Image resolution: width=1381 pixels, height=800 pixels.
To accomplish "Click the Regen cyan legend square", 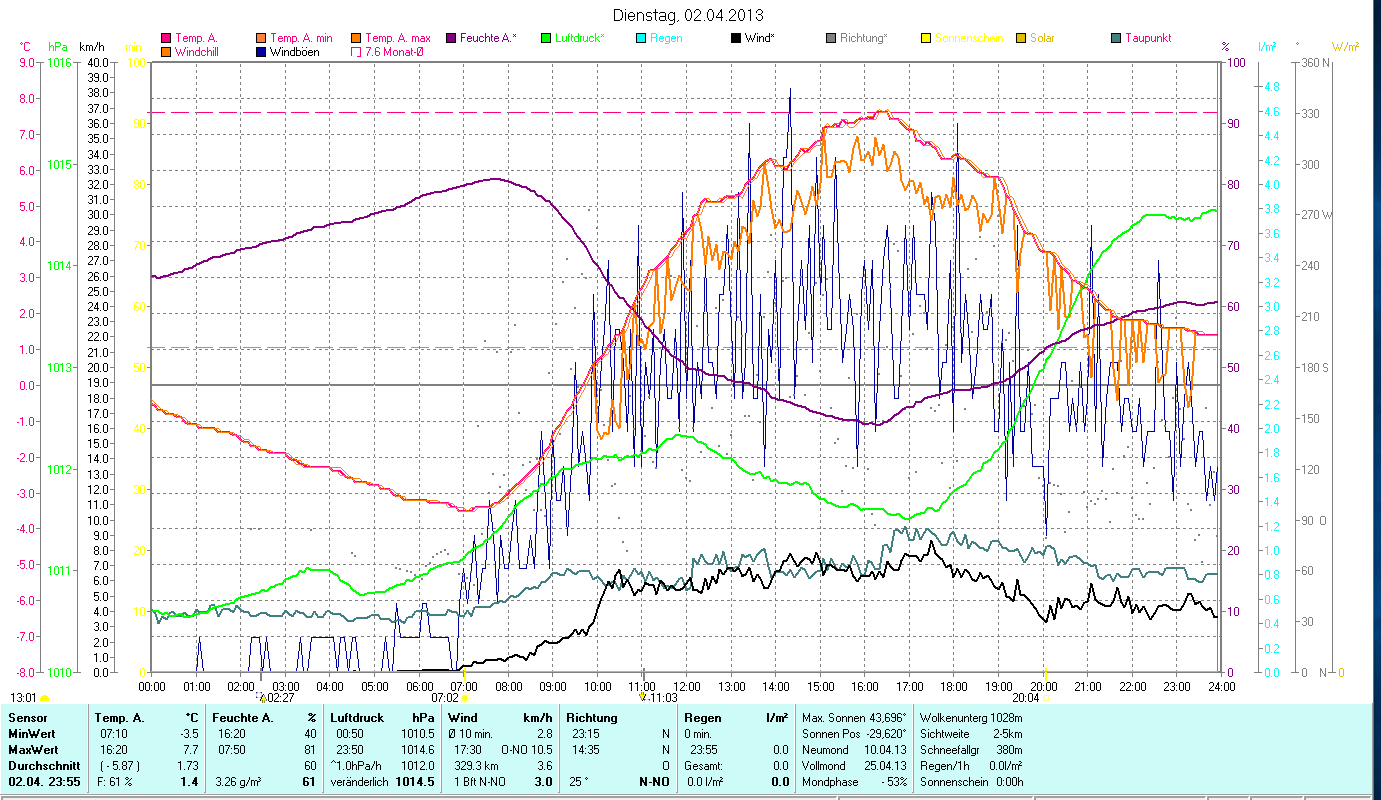I will [x=641, y=39].
